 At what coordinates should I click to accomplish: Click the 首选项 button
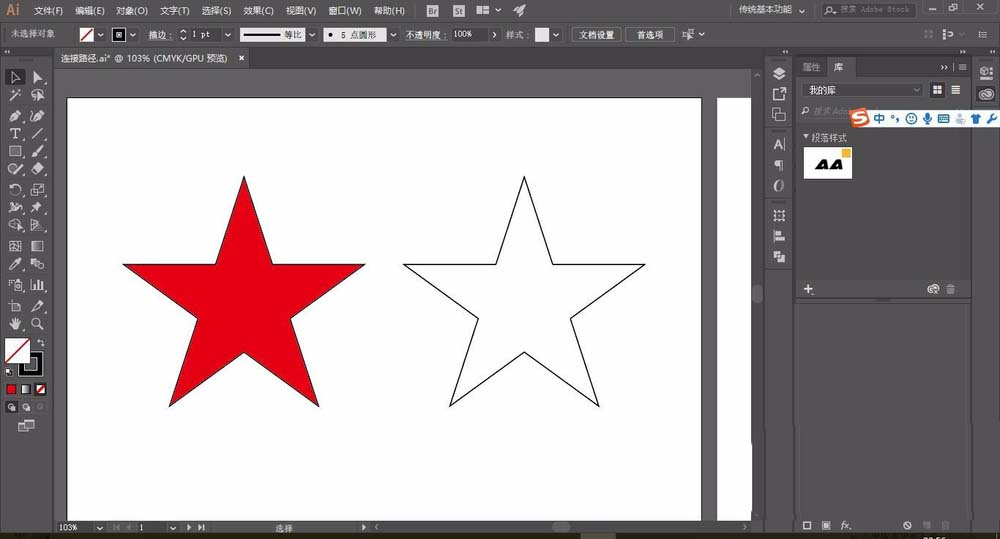(650, 34)
